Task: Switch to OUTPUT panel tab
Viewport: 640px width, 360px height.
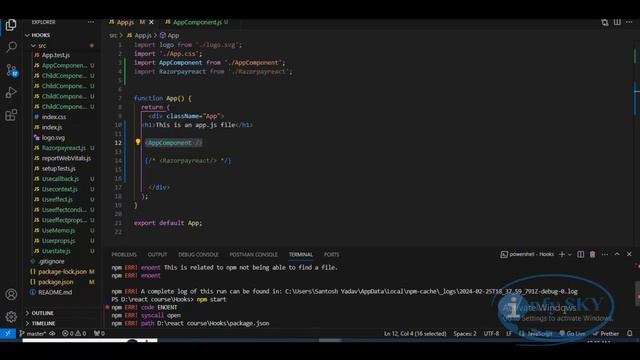Action: [x=157, y=254]
